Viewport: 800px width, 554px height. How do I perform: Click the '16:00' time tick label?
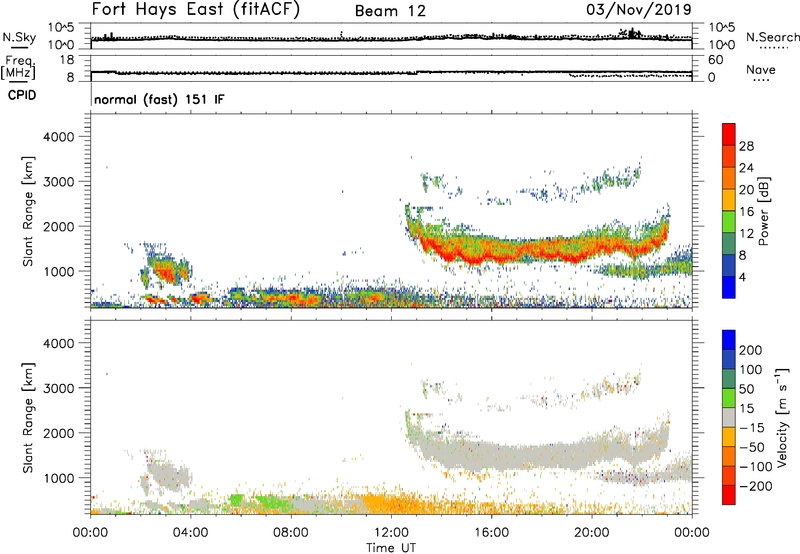pos(491,533)
